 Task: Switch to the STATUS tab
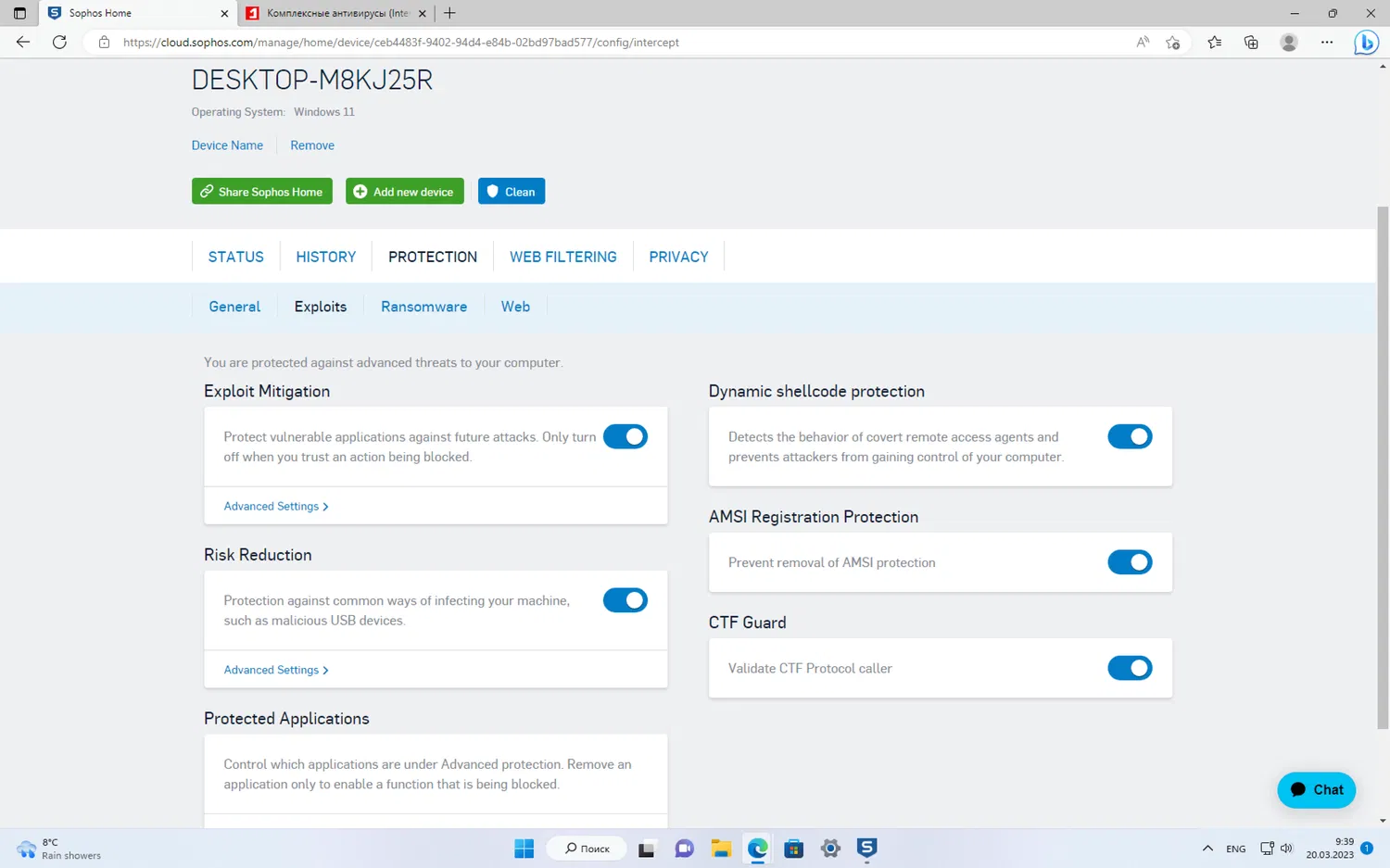[236, 257]
